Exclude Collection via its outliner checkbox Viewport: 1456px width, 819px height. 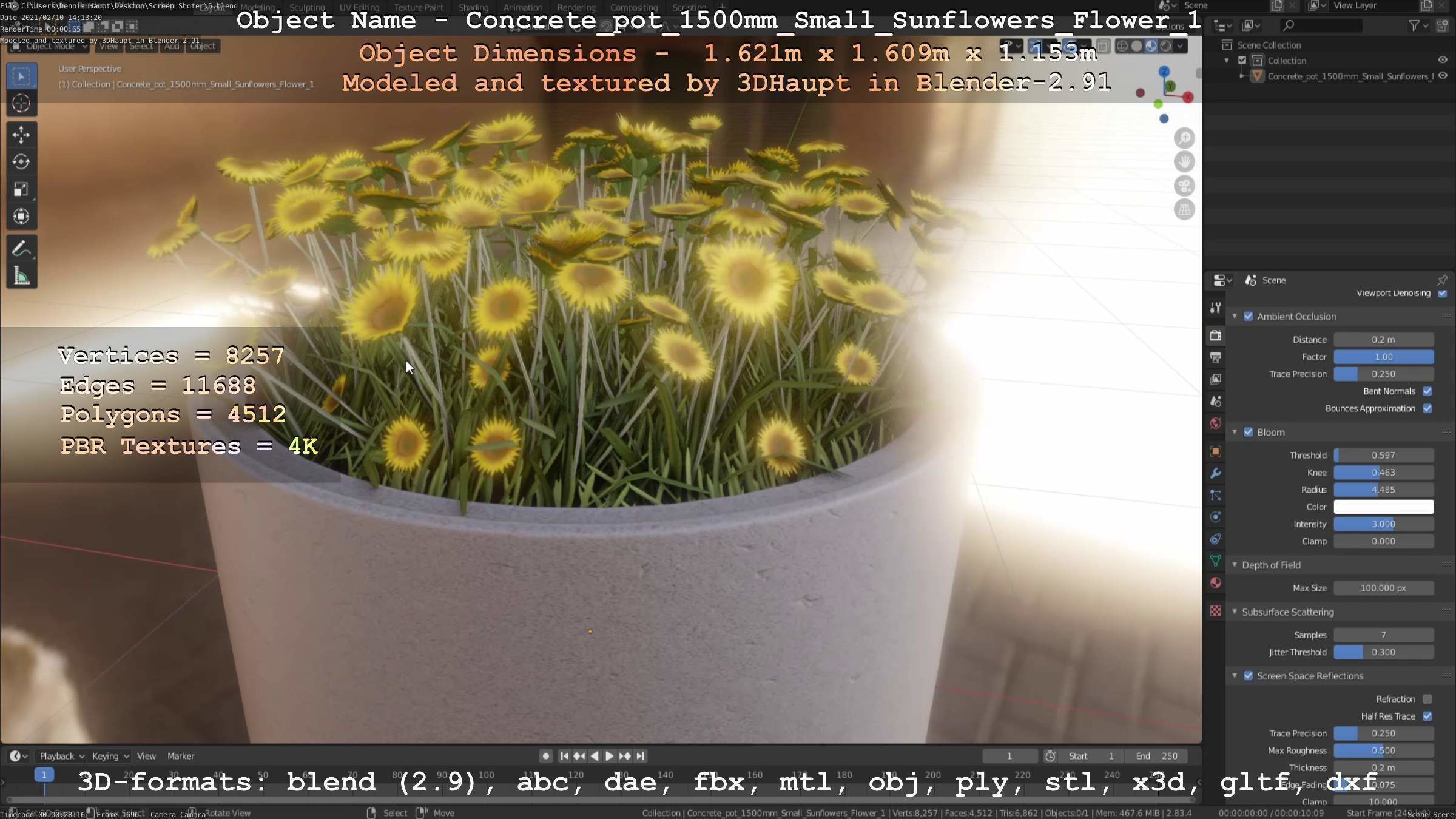tap(1242, 60)
